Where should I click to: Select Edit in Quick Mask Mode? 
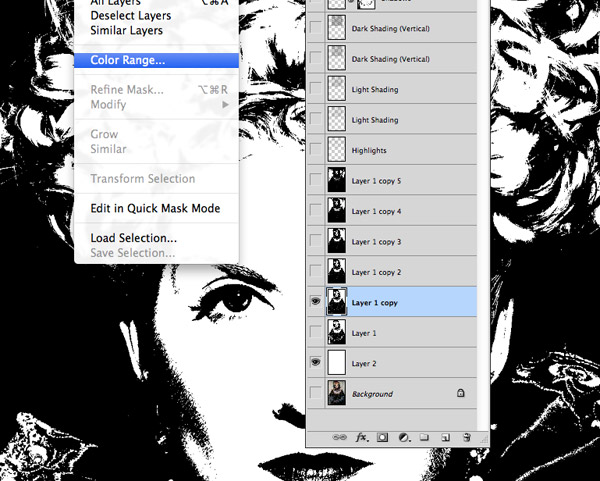click(155, 208)
